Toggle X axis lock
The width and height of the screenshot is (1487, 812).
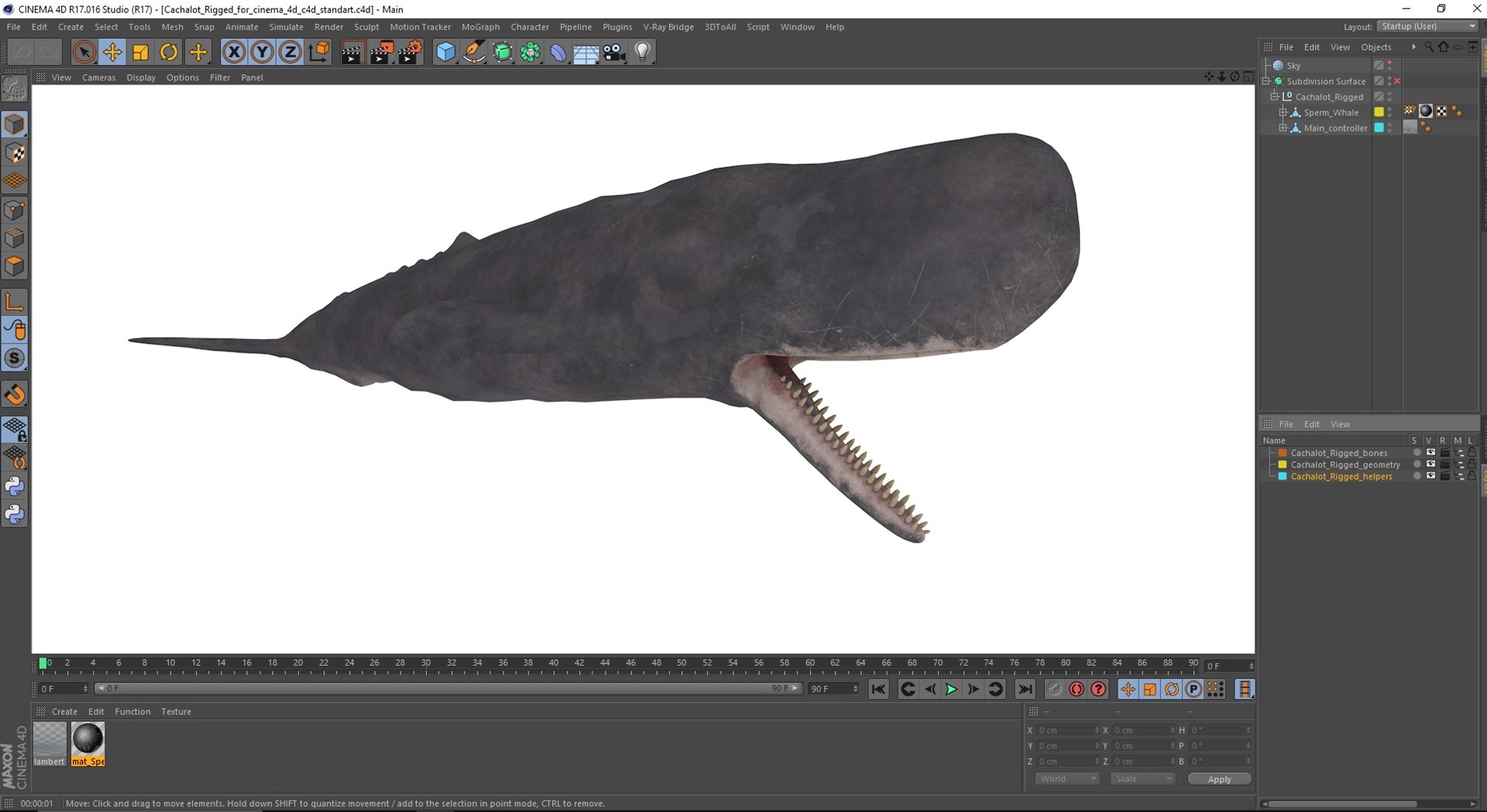(233, 53)
